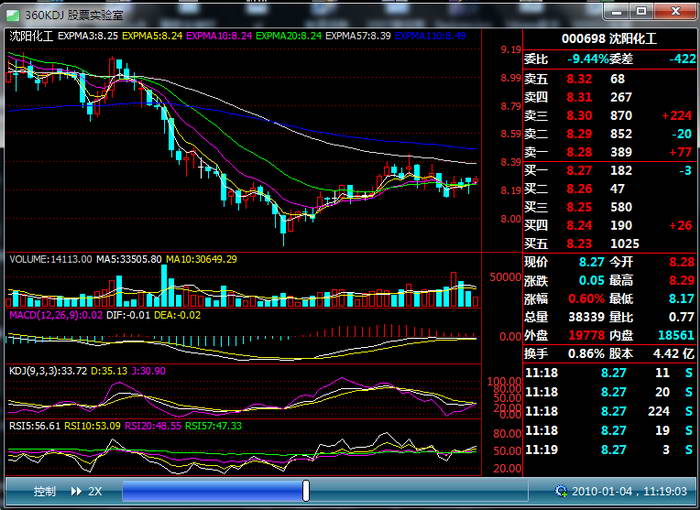Maximize the 360KDJ window
This screenshot has height=510, width=700.
point(642,12)
